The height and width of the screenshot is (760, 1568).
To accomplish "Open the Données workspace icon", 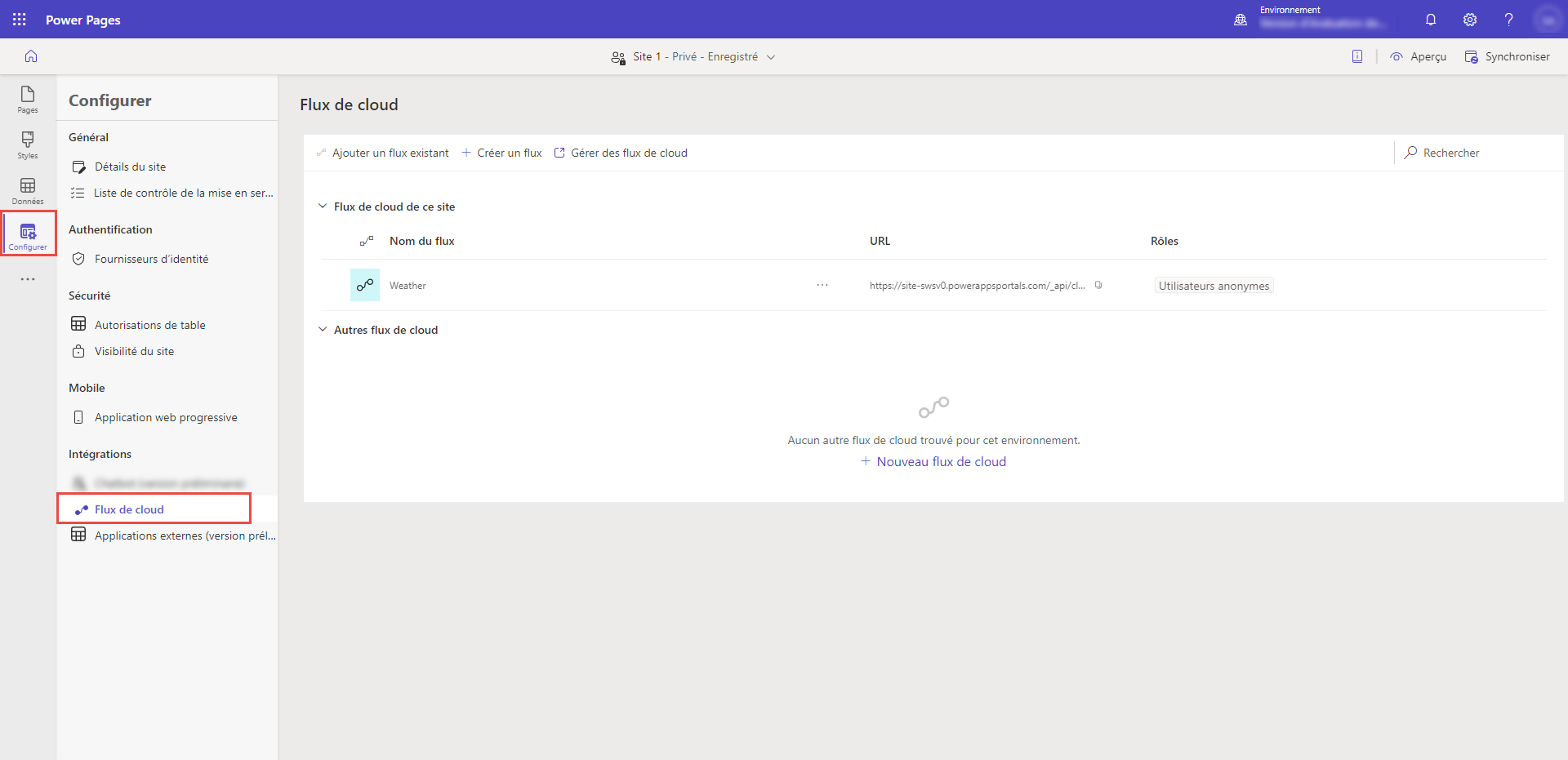I will pyautogui.click(x=27, y=189).
